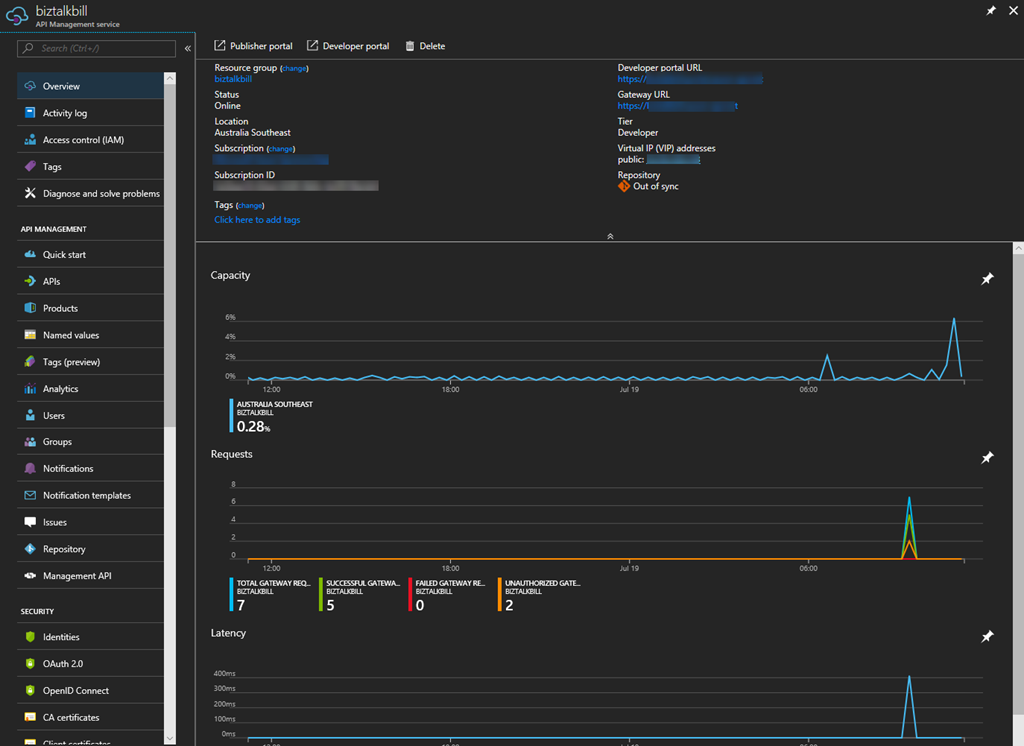Click the purple Tags icon
Viewport: 1024px width, 746px height.
(30, 167)
